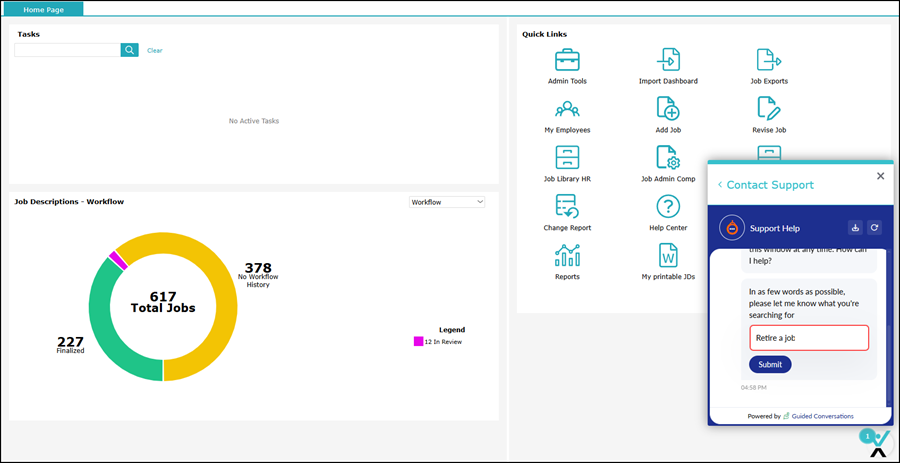Click the Clear link in Tasks
Viewport: 900px width, 463px height.
point(154,50)
